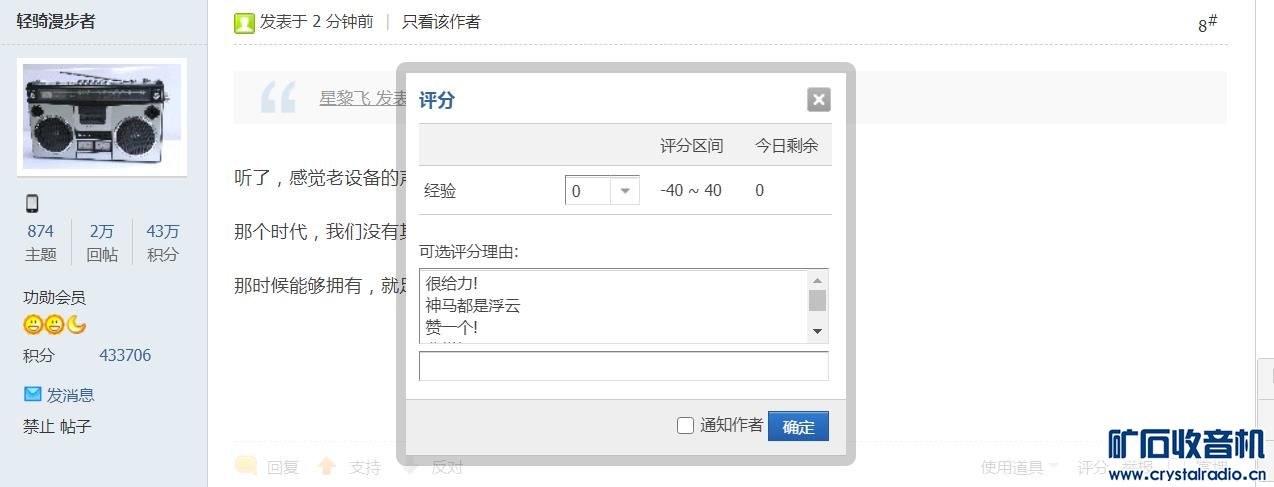Open 只看该作者 author-only filter
Viewport: 1274px width, 487px height.
tap(441, 22)
